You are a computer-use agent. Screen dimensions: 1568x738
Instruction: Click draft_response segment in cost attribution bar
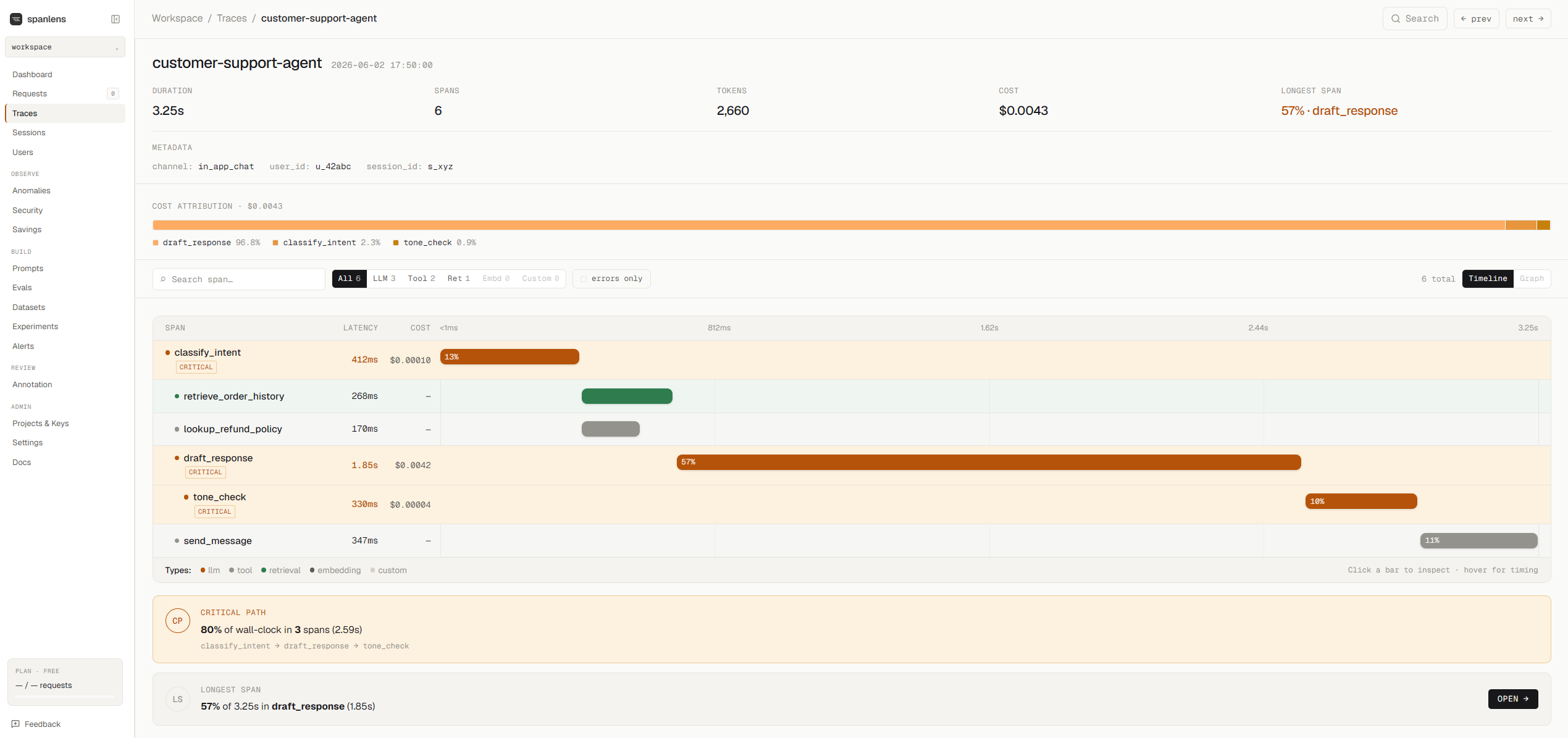(829, 225)
